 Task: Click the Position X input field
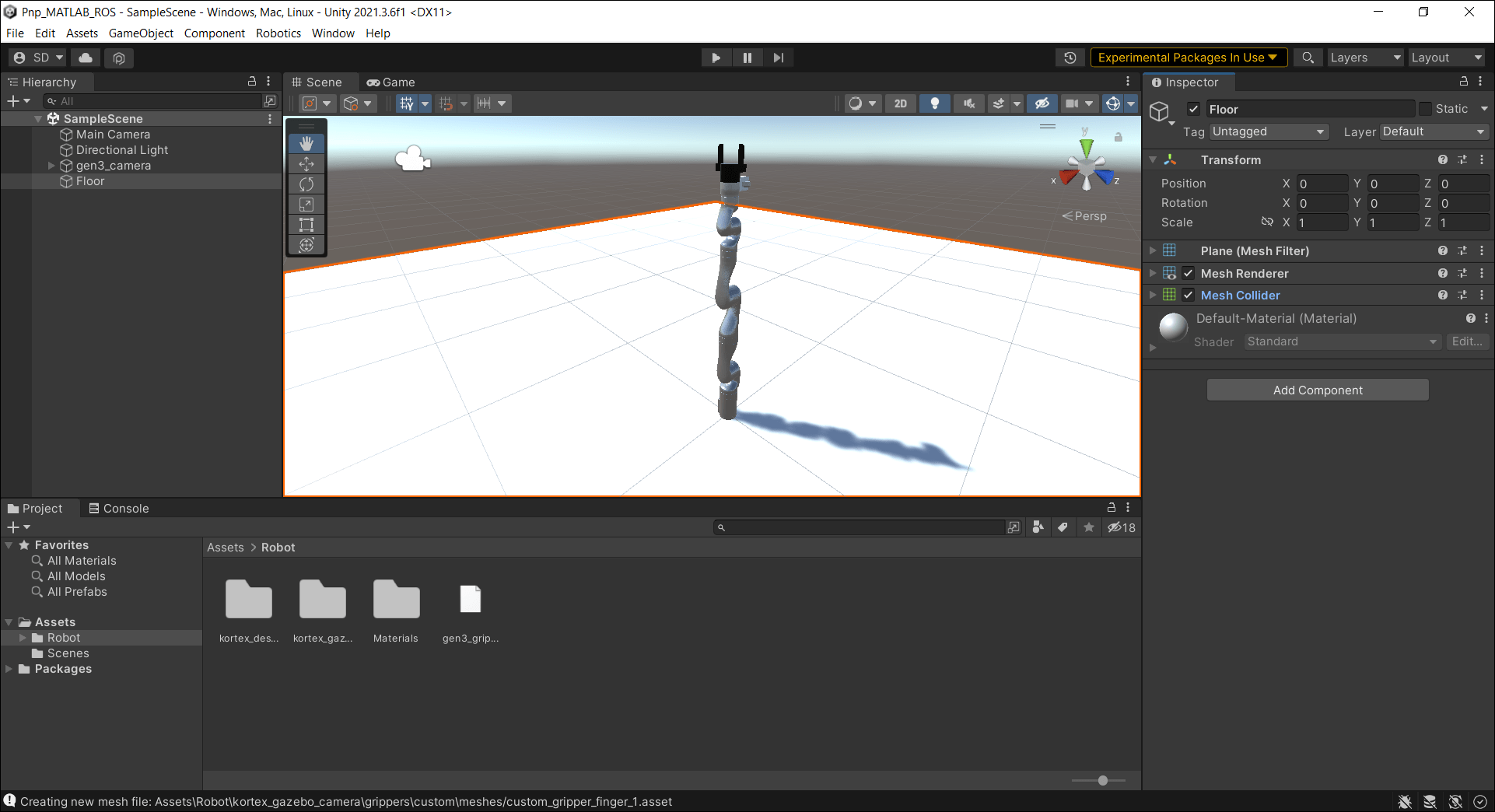pos(1322,184)
